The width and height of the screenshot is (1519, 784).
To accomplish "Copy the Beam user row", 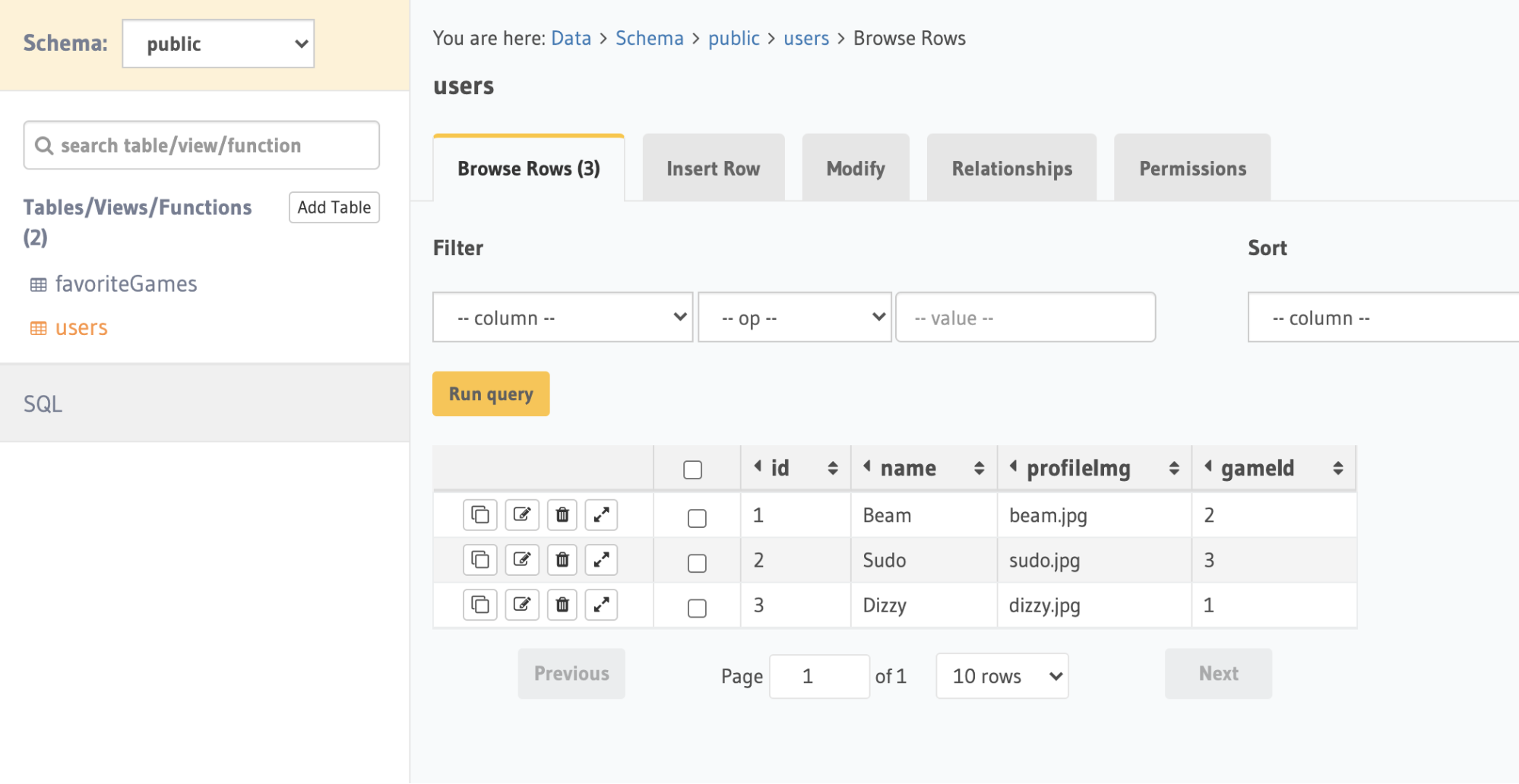I will tap(479, 514).
